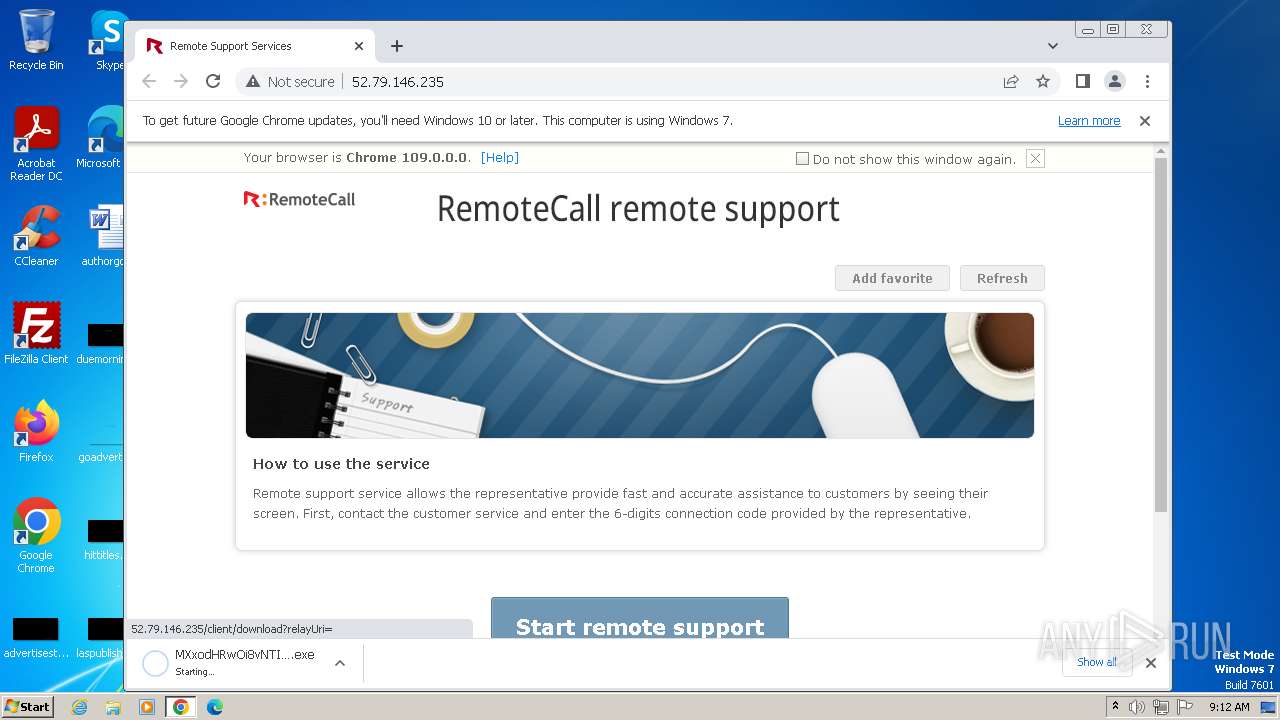Image resolution: width=1280 pixels, height=720 pixels.
Task: Open CCleaner desktop icon
Action: pyautogui.click(x=36, y=236)
